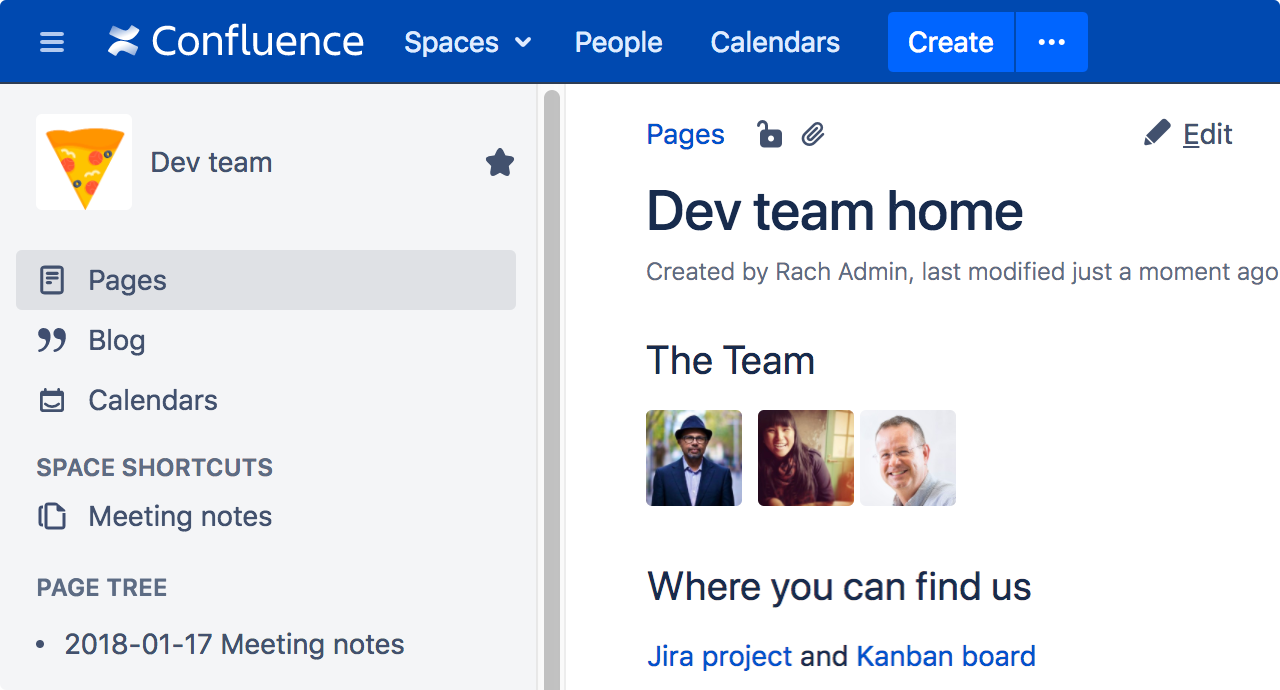Go to People in the top navigation

tap(618, 42)
